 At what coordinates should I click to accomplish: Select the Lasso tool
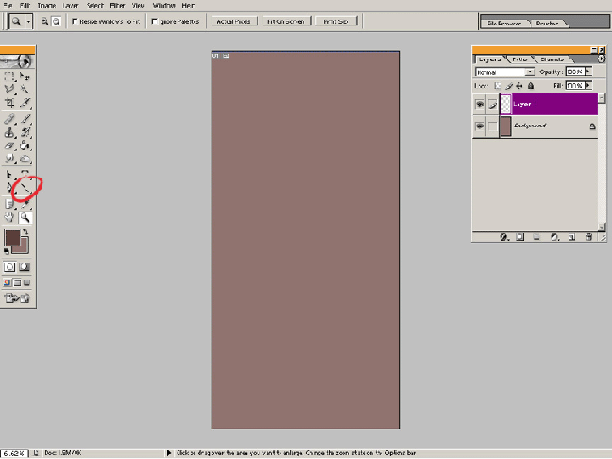point(9,89)
